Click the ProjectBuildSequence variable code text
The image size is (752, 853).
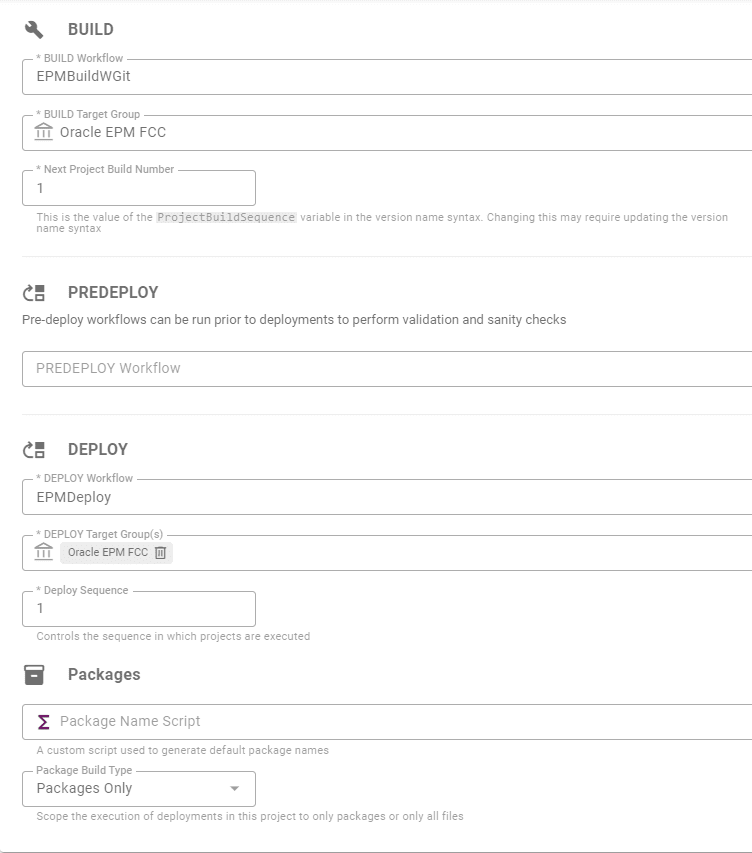(x=226, y=217)
